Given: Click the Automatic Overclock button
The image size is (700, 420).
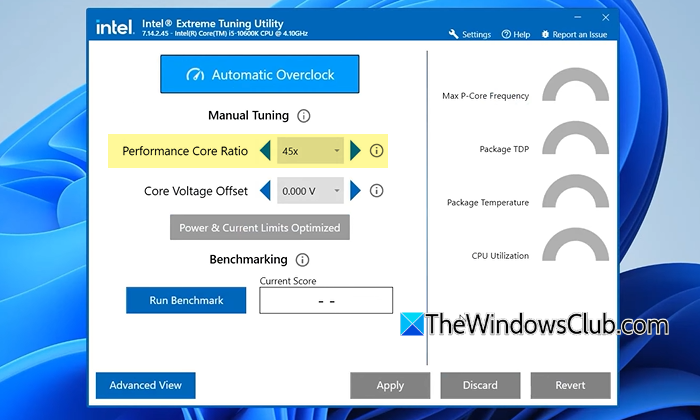Looking at the screenshot, I should [259, 74].
